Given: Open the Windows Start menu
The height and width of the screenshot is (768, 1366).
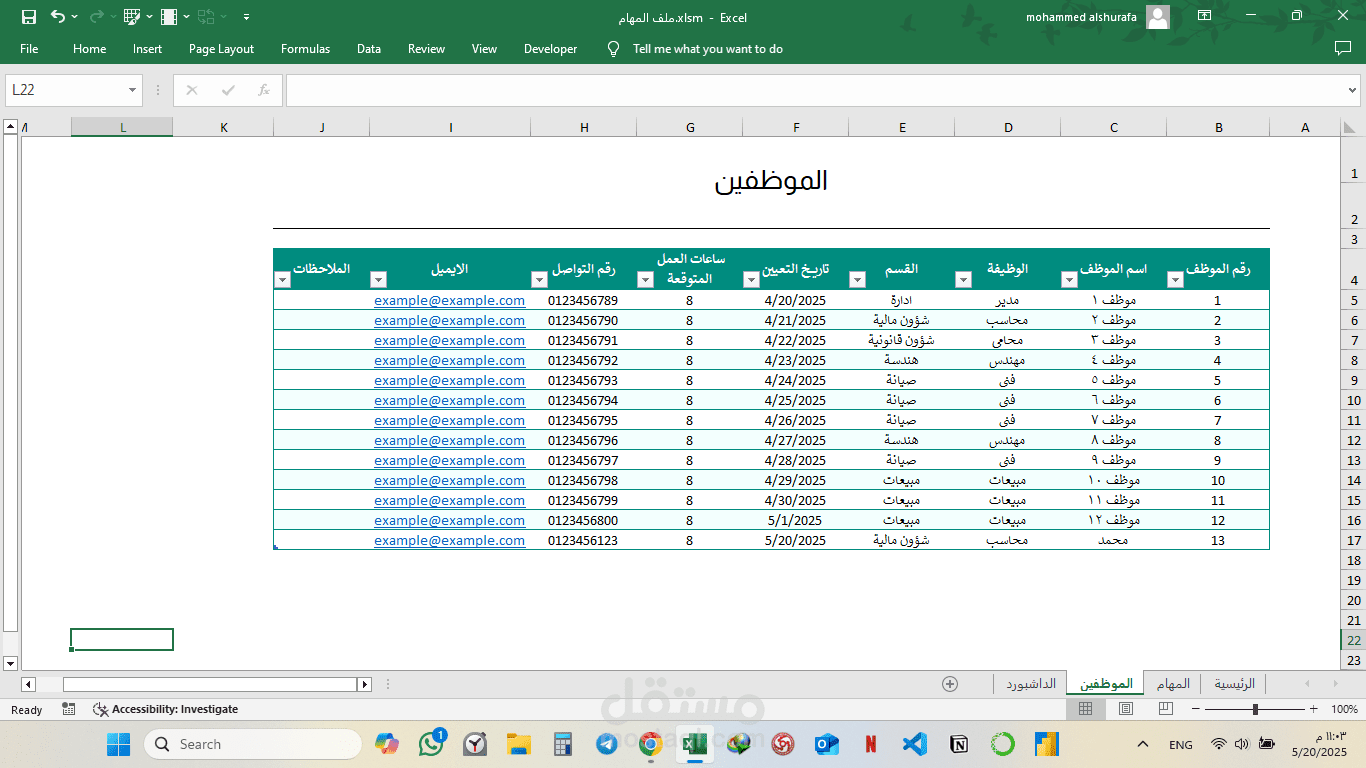Looking at the screenshot, I should (x=119, y=744).
